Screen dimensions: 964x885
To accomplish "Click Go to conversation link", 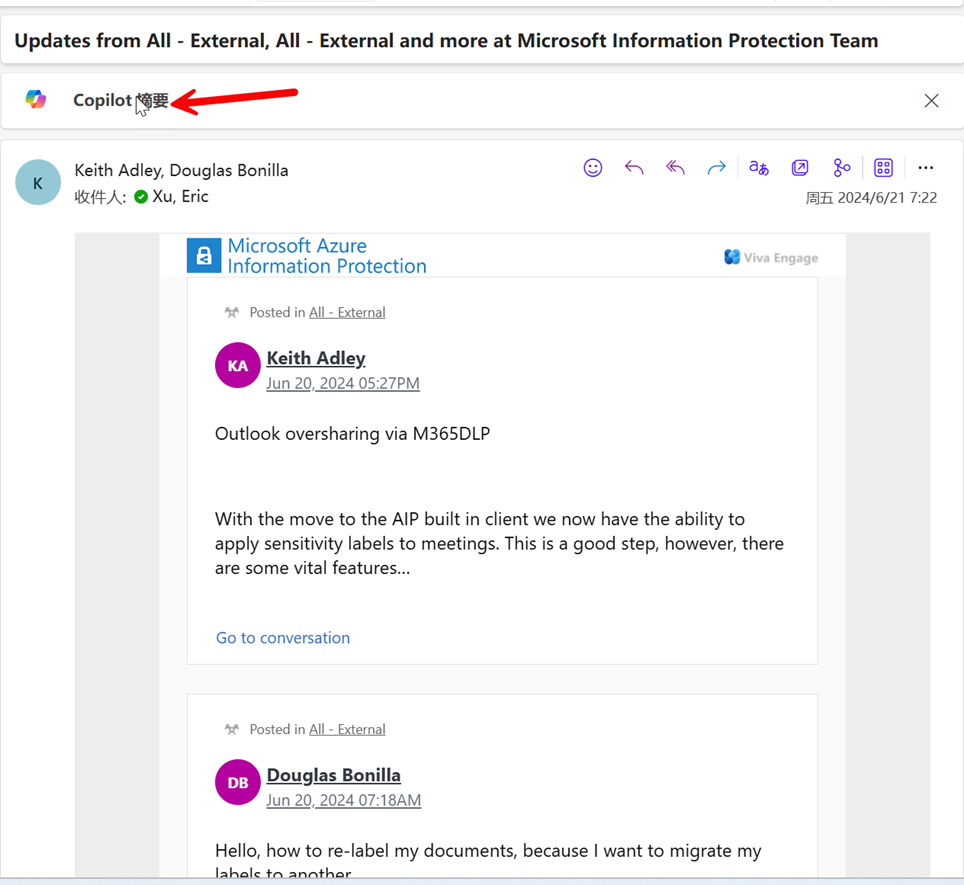I will click(x=283, y=638).
